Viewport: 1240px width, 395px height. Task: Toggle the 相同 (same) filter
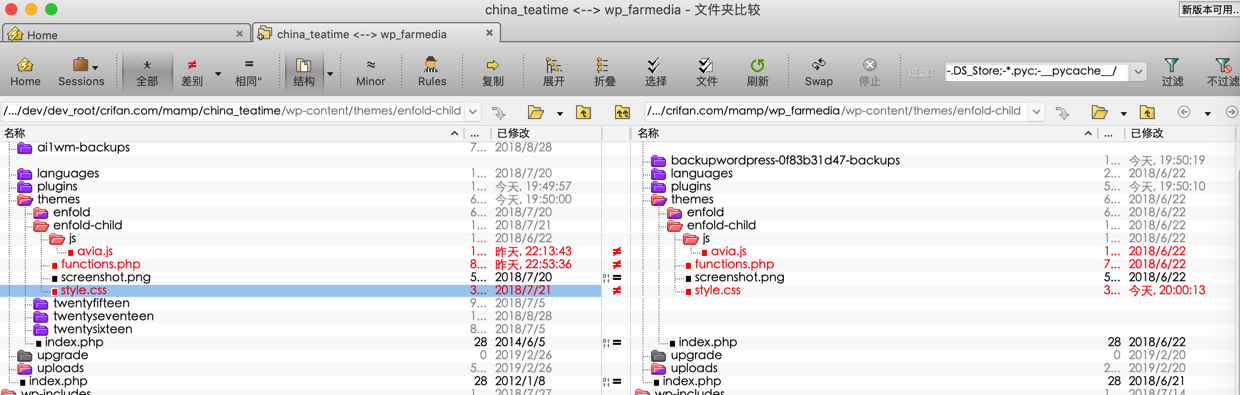point(249,71)
